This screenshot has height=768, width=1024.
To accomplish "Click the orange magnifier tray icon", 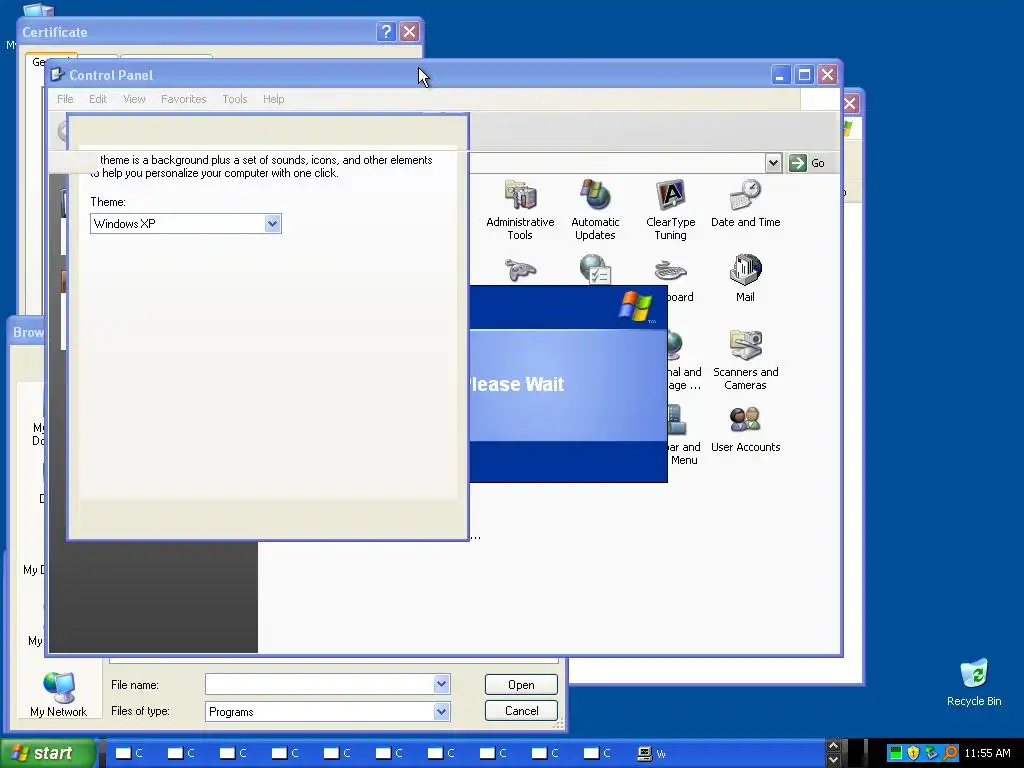I will (x=950, y=753).
